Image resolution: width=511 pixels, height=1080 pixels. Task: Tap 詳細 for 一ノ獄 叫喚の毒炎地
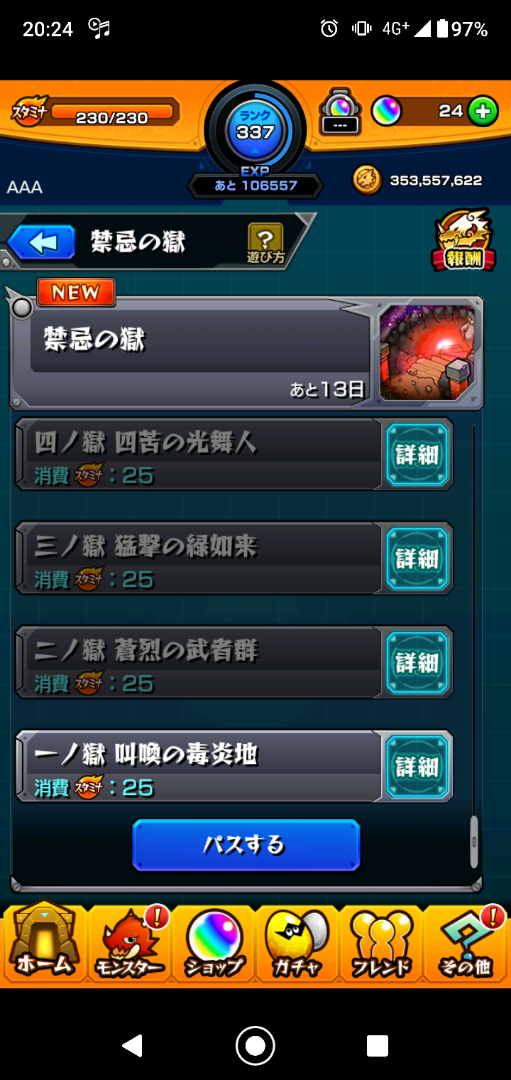tap(417, 767)
